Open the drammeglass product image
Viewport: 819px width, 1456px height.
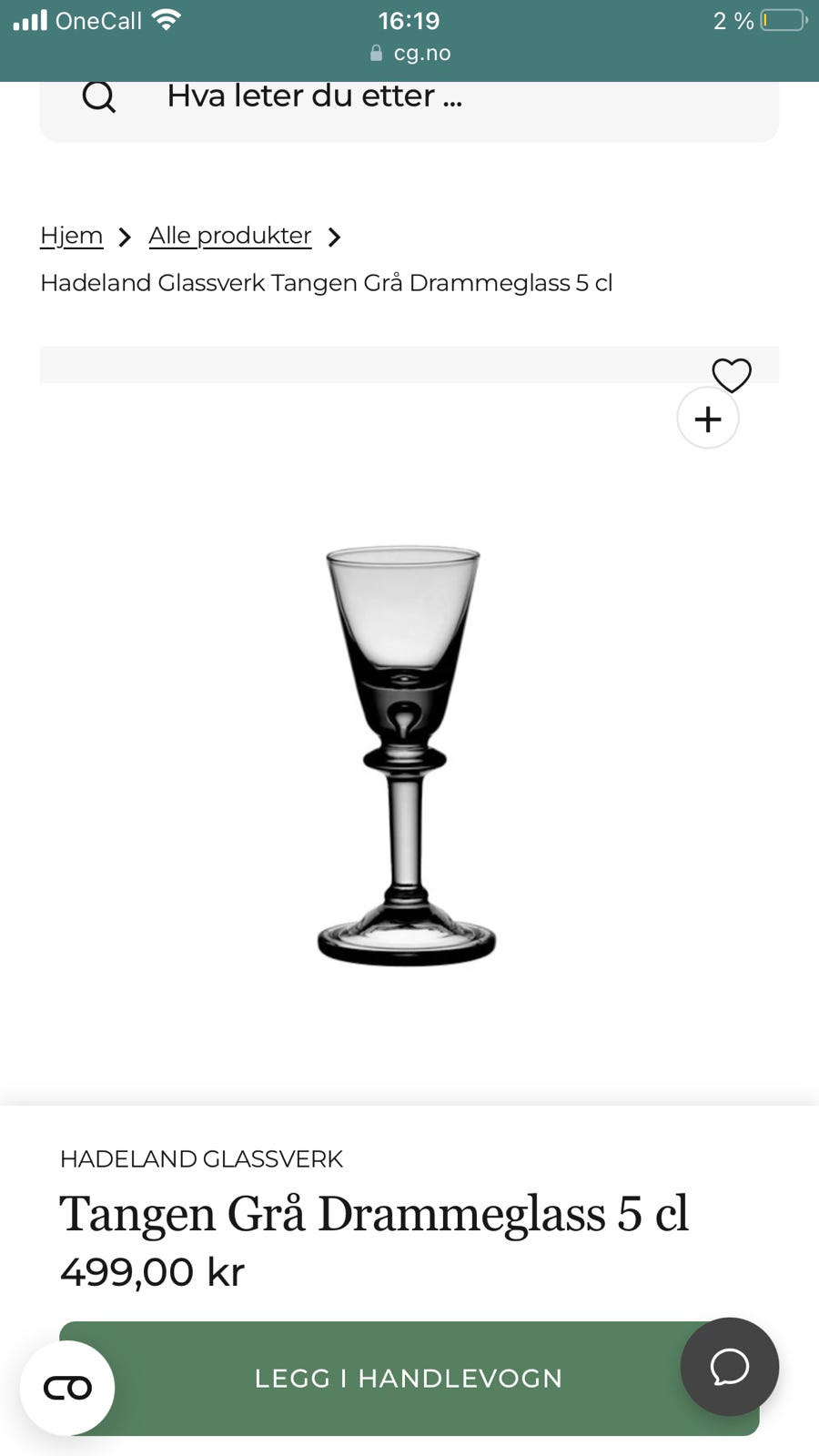[x=406, y=755]
